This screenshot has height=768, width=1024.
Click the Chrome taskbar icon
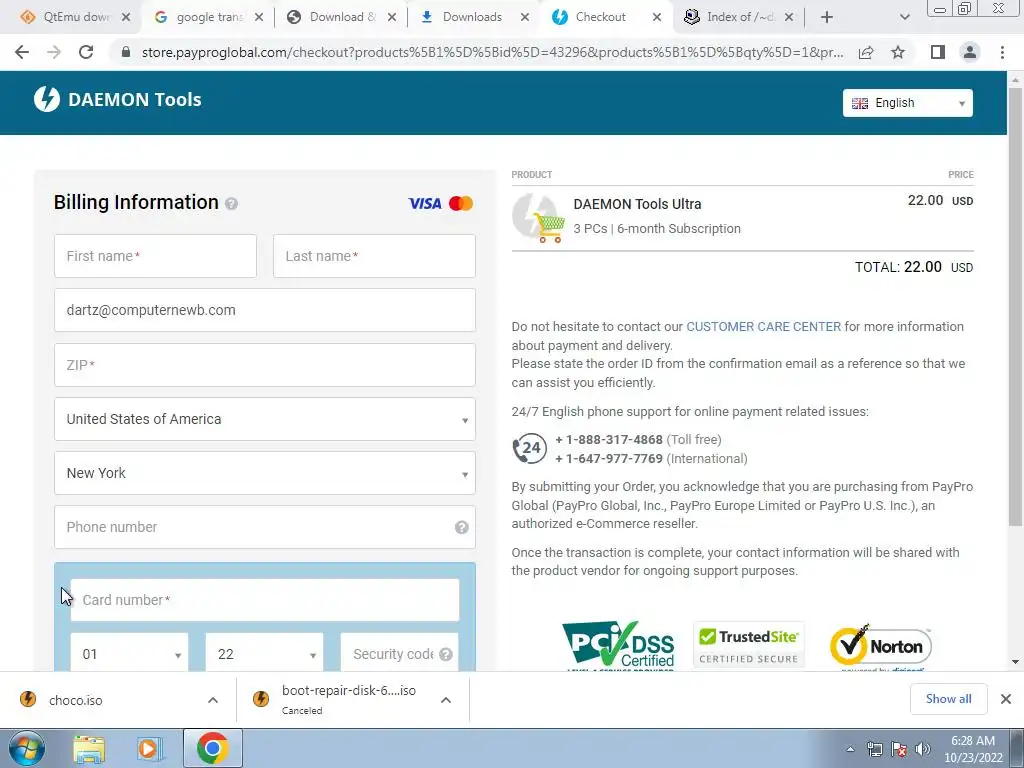(213, 748)
